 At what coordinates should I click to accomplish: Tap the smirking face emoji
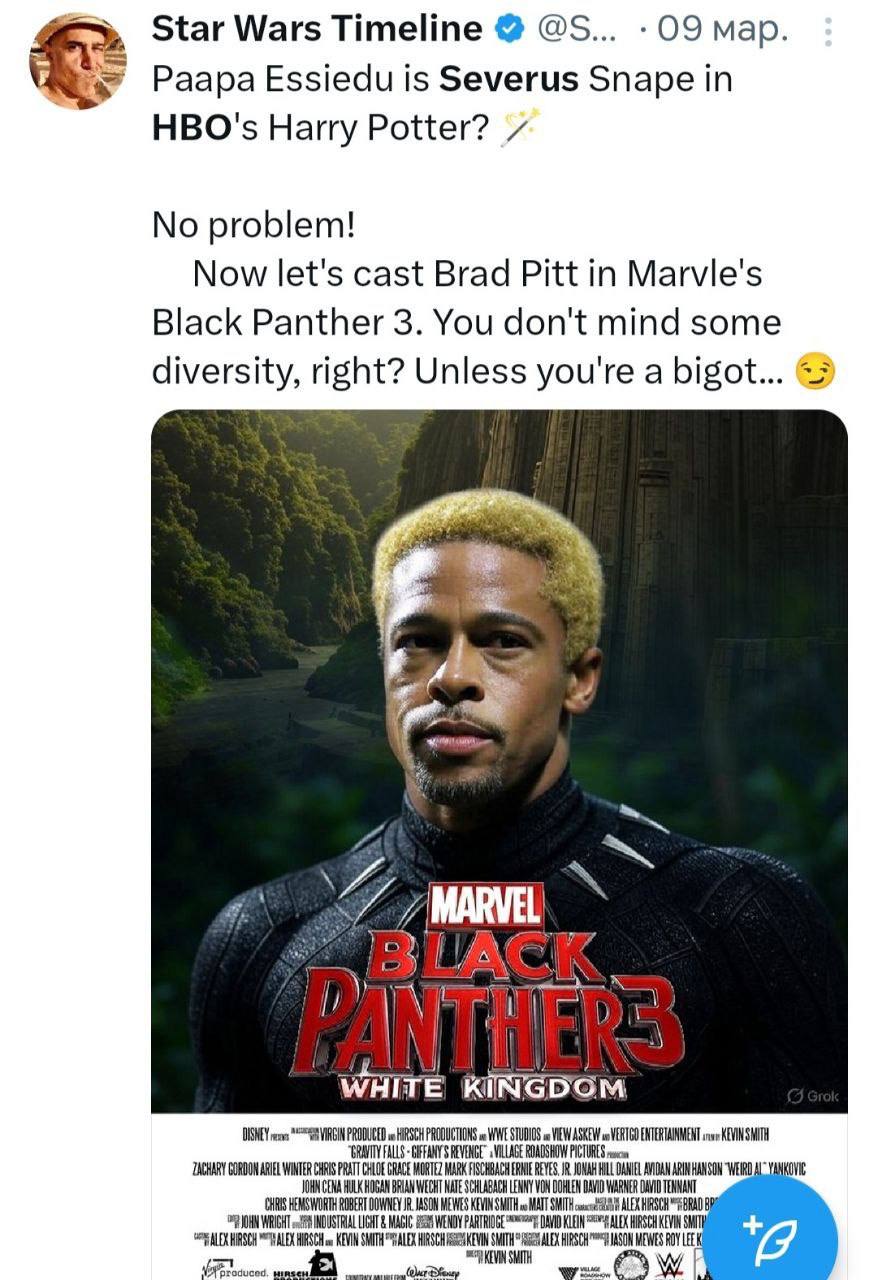[814, 372]
